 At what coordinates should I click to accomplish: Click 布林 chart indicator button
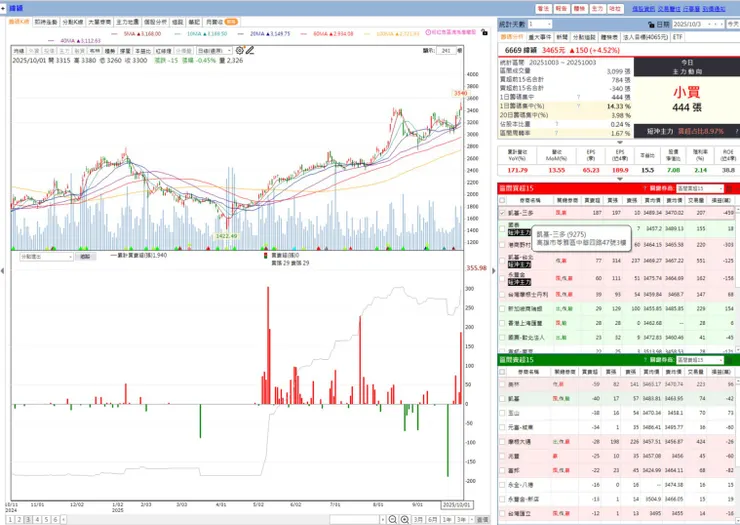[95, 51]
